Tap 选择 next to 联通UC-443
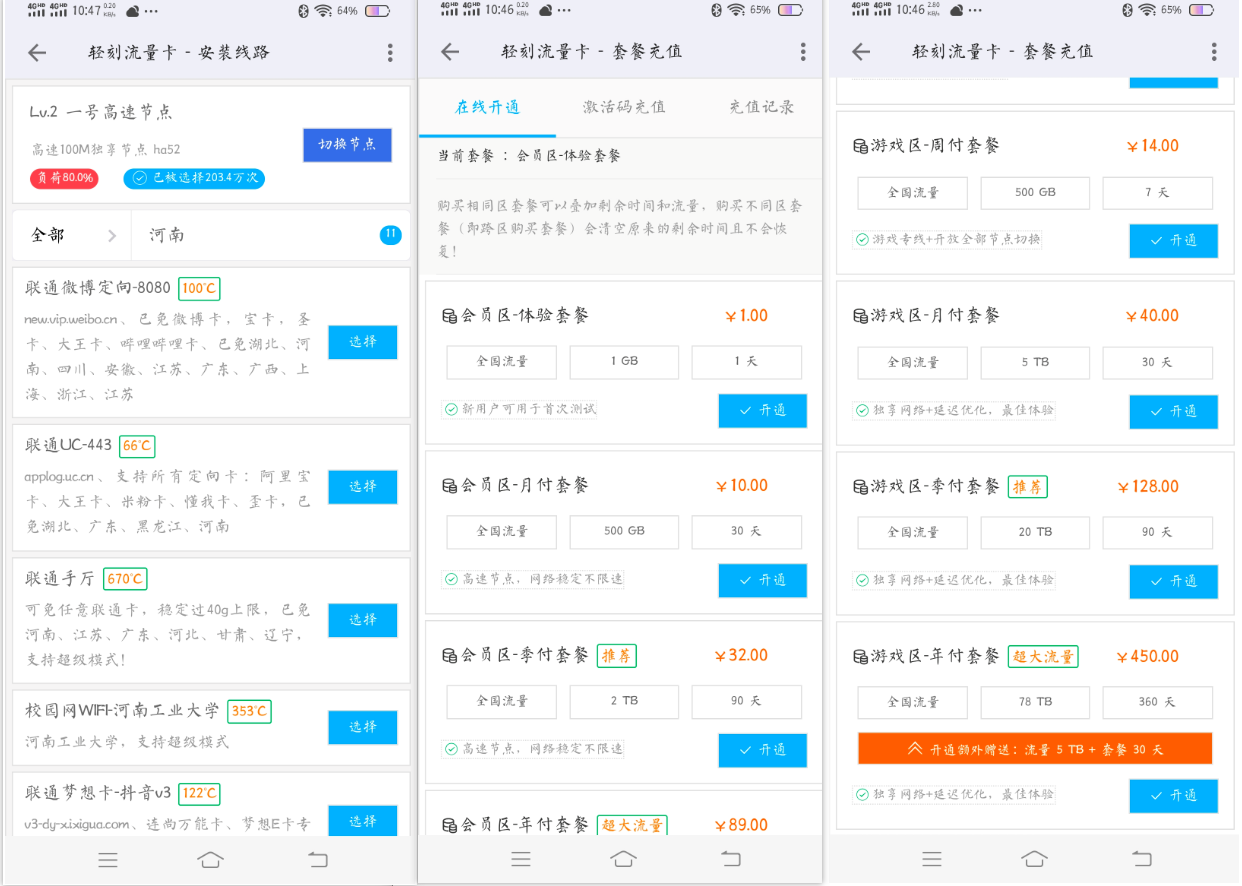Viewport: 1242px width, 886px height. [362, 487]
